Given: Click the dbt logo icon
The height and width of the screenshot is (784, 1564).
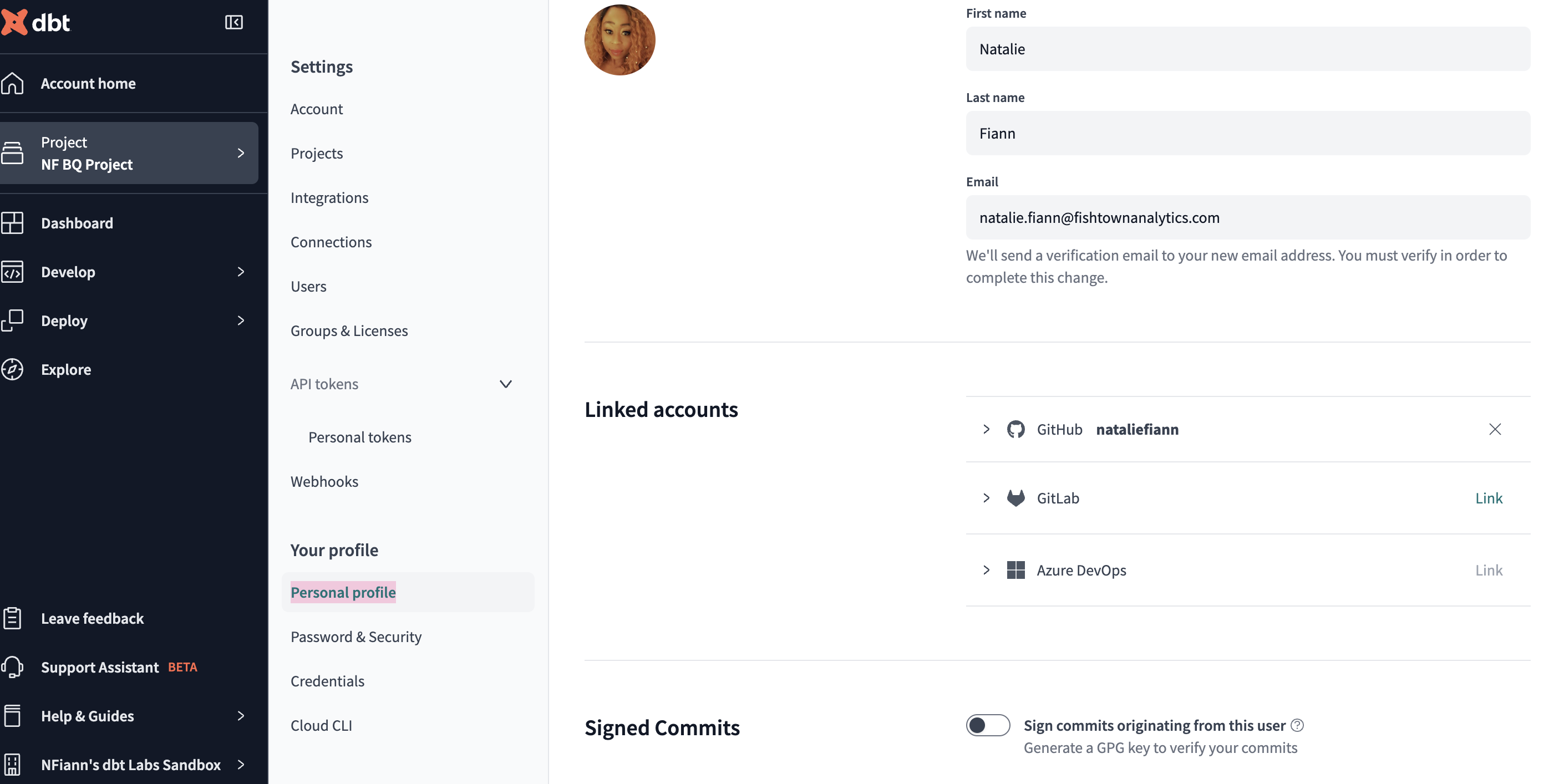Looking at the screenshot, I should pyautogui.click(x=15, y=22).
